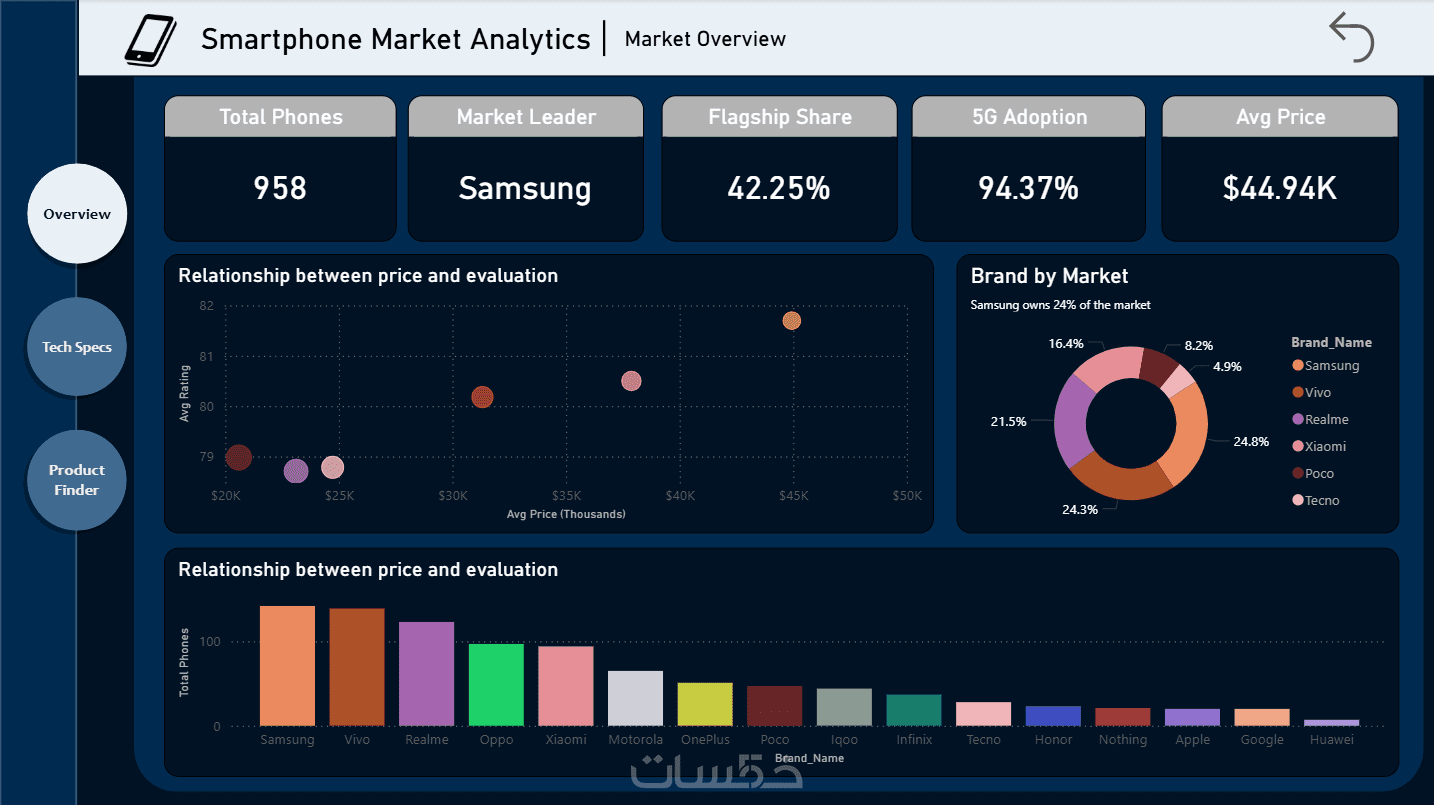
Task: Click the Market Overview header text
Action: [x=705, y=39]
